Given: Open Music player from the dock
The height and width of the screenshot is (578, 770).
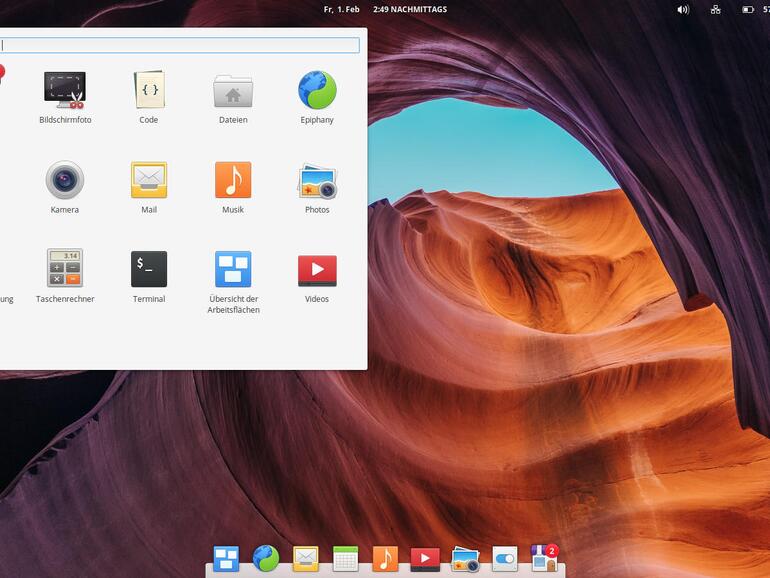Looking at the screenshot, I should (385, 559).
